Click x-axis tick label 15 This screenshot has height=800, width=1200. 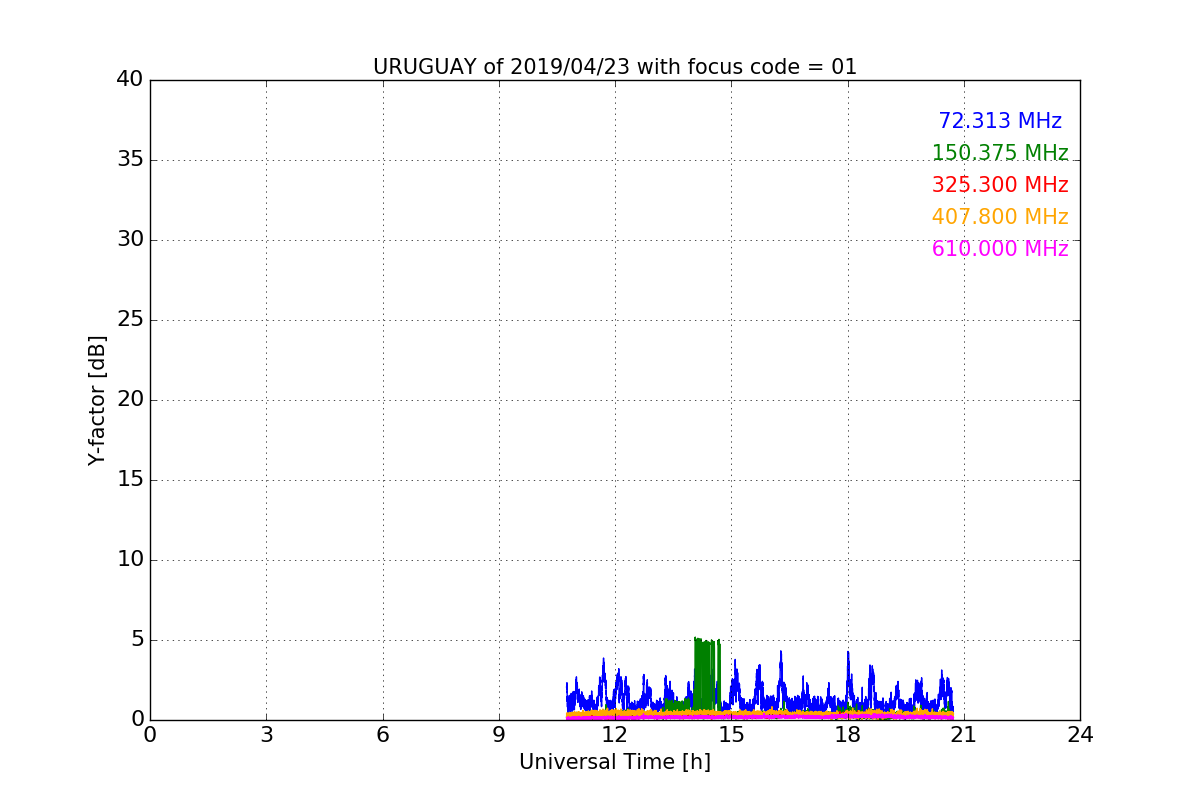coord(731,735)
